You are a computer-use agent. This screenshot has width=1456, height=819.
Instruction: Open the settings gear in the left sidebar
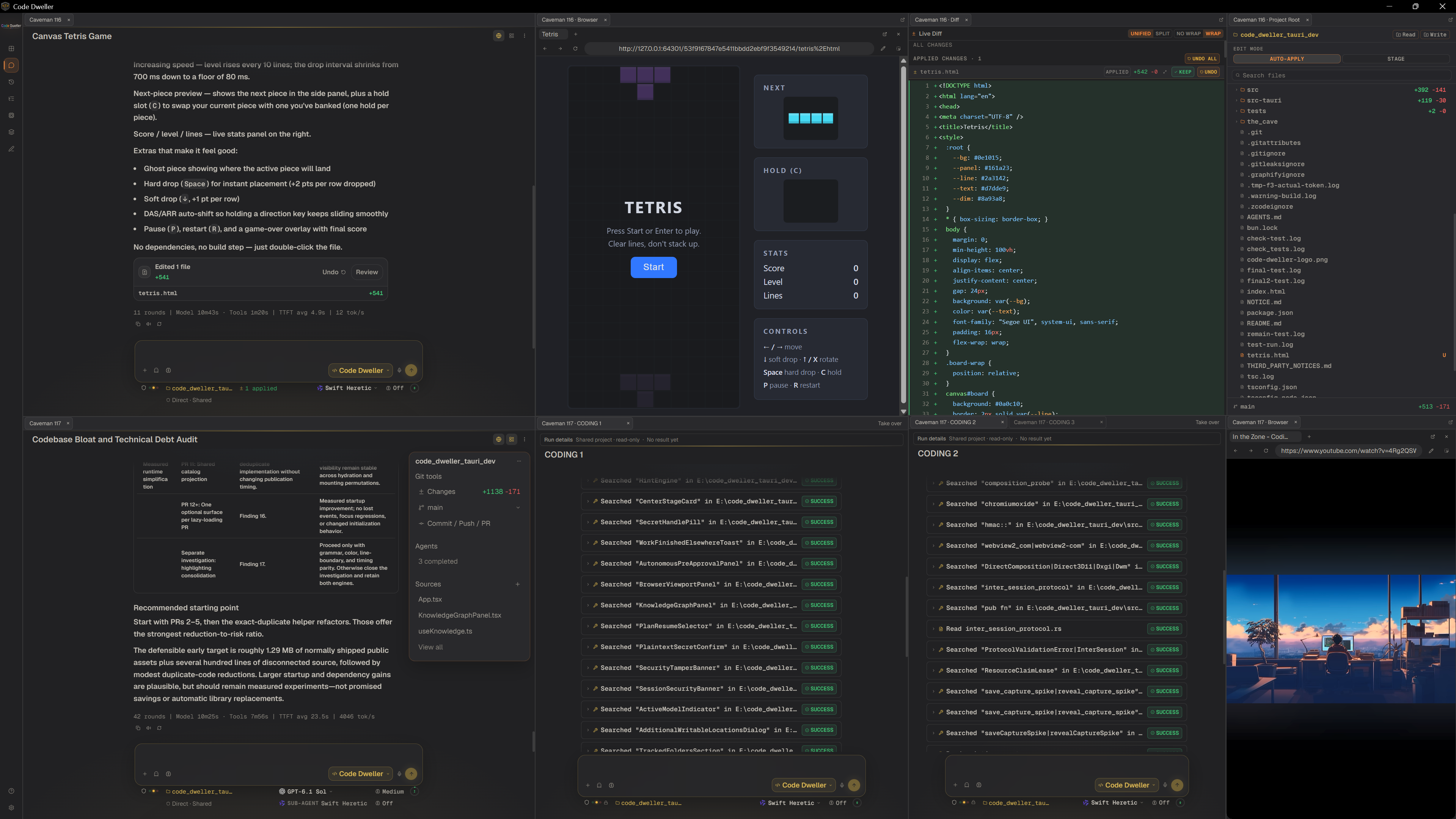point(11,808)
